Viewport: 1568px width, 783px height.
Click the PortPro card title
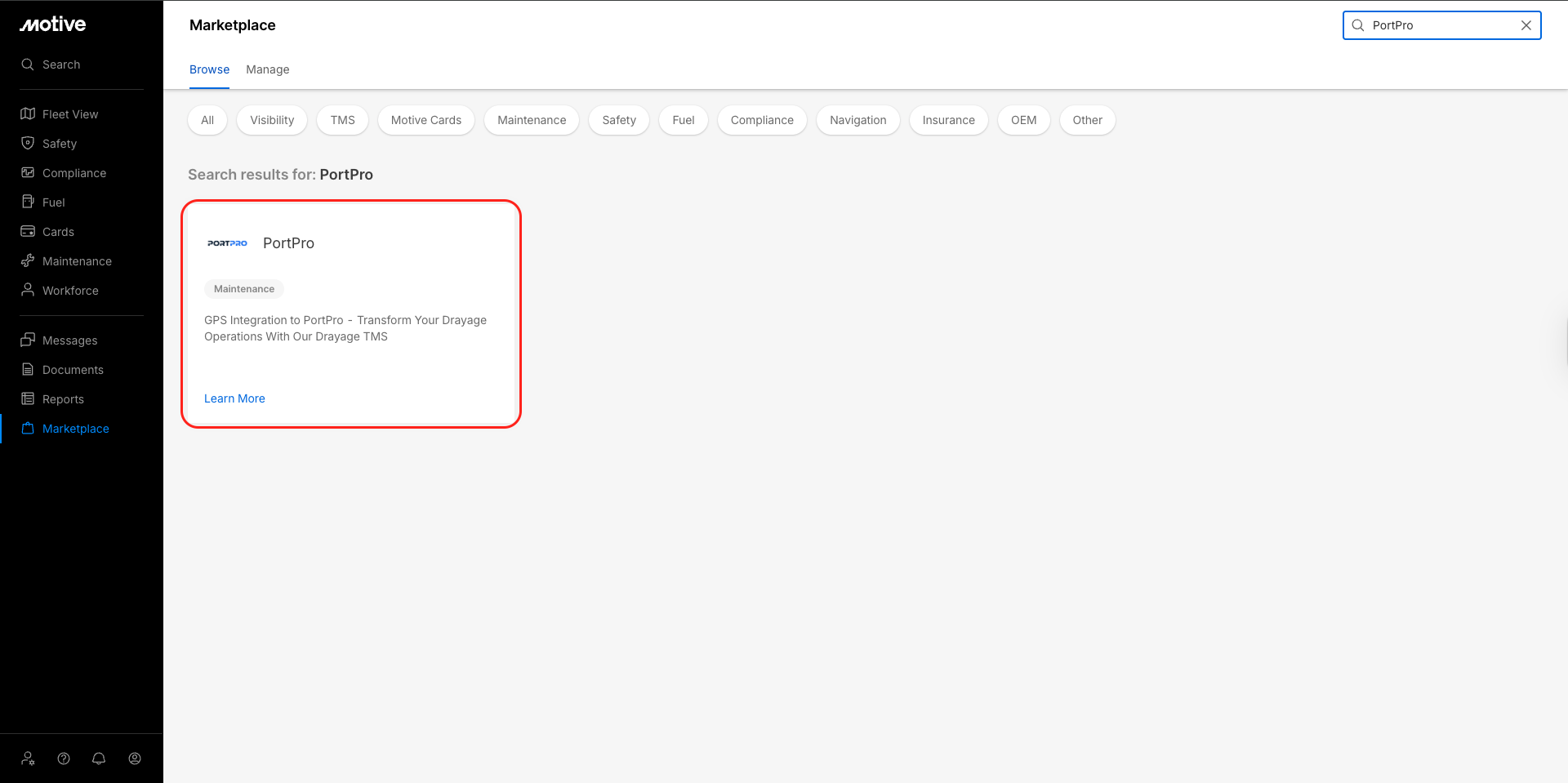pyautogui.click(x=288, y=243)
